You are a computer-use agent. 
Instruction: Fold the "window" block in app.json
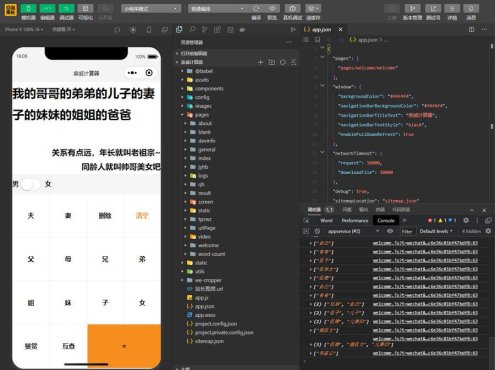(322, 86)
